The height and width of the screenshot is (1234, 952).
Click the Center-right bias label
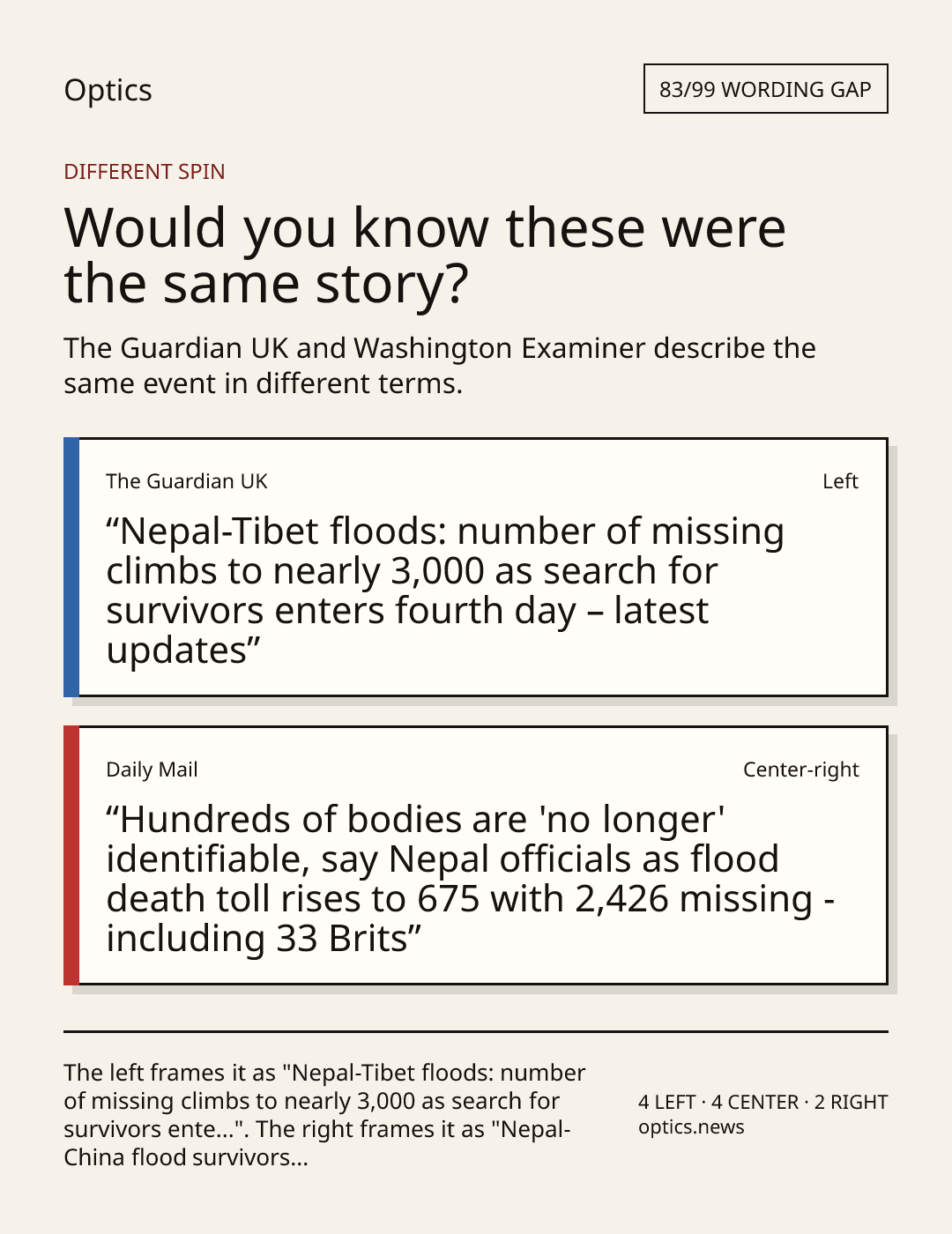pos(800,769)
